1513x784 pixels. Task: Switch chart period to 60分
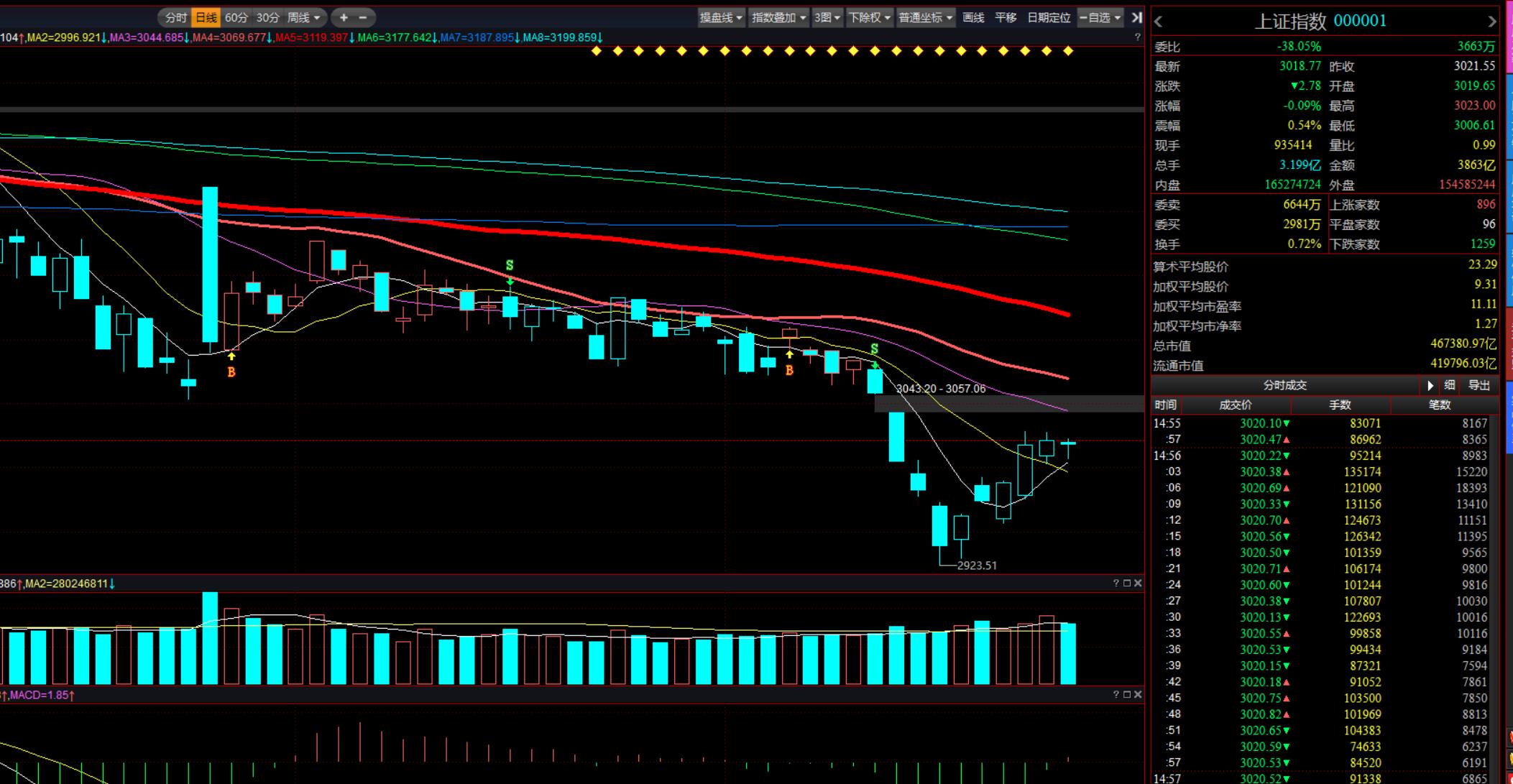click(236, 17)
